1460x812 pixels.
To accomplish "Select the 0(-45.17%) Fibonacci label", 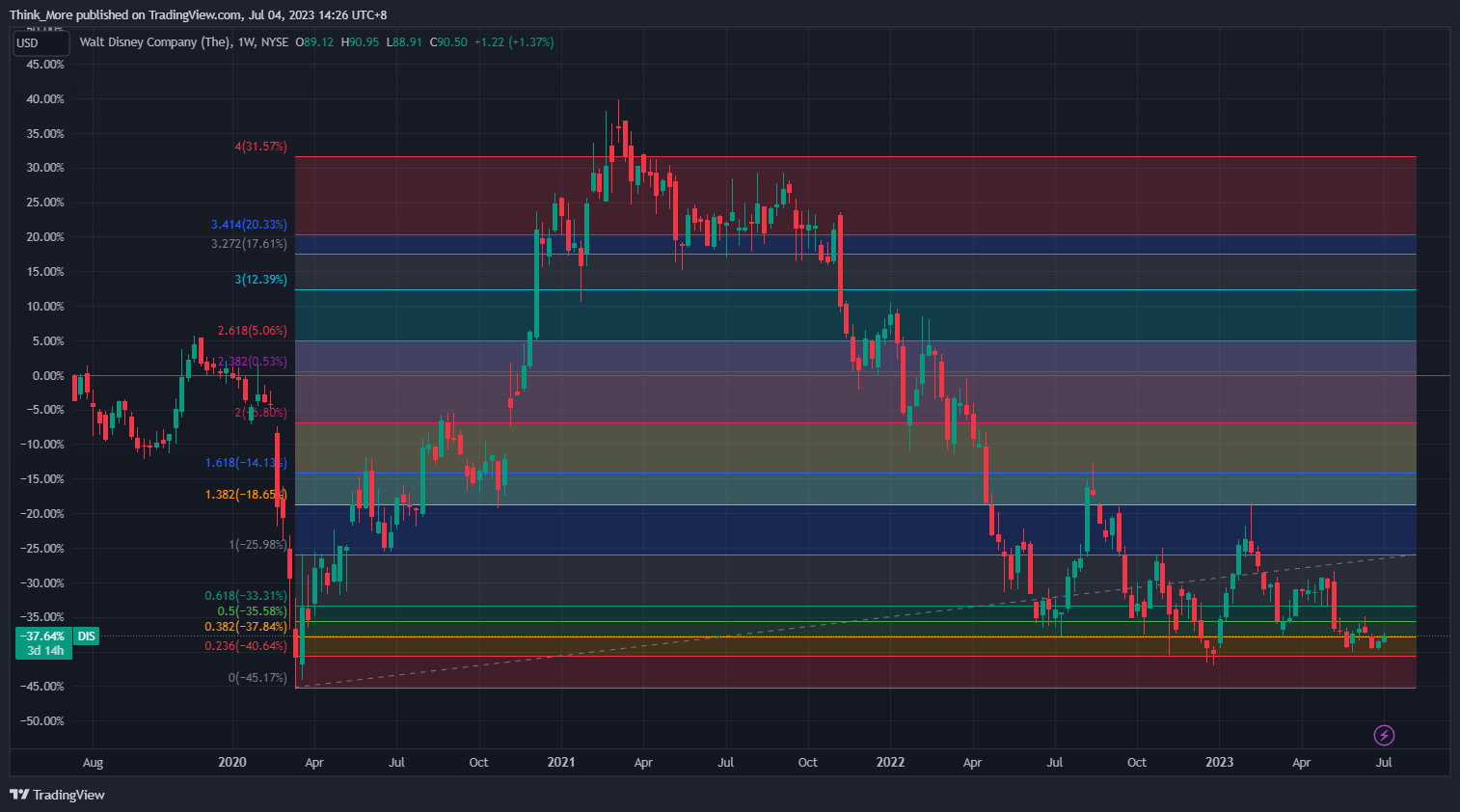I will pyautogui.click(x=258, y=678).
